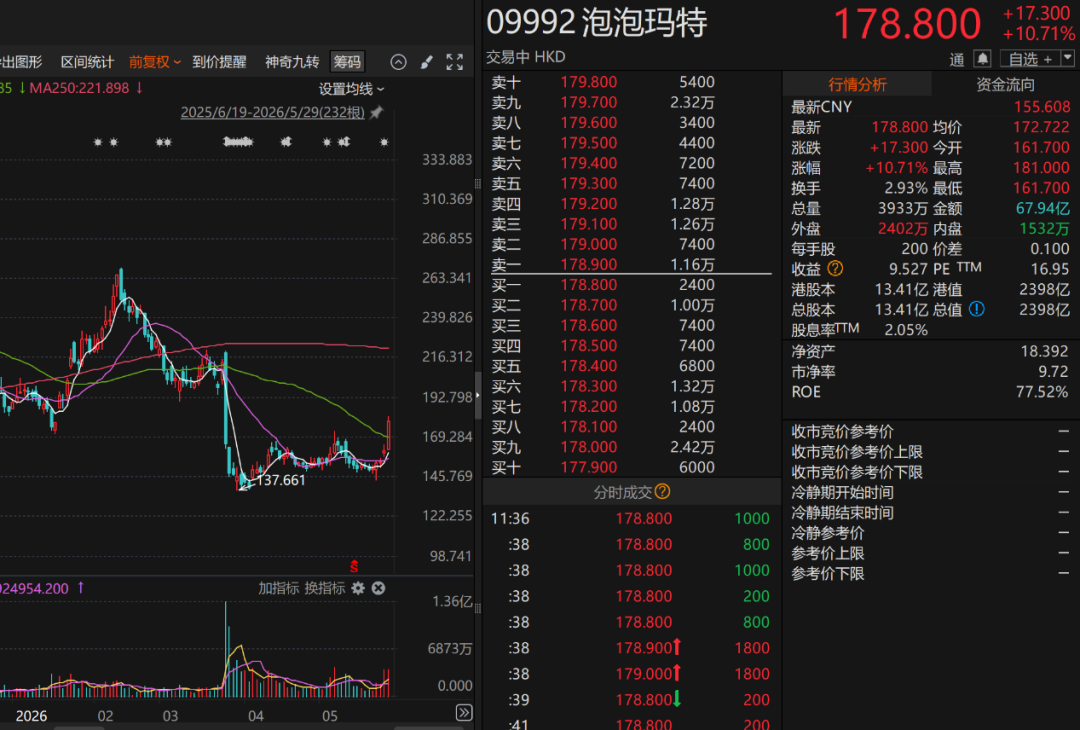Image resolution: width=1080 pixels, height=730 pixels.
Task: Click the trade tick at 178.900 with up arrow
Action: pyautogui.click(x=631, y=648)
